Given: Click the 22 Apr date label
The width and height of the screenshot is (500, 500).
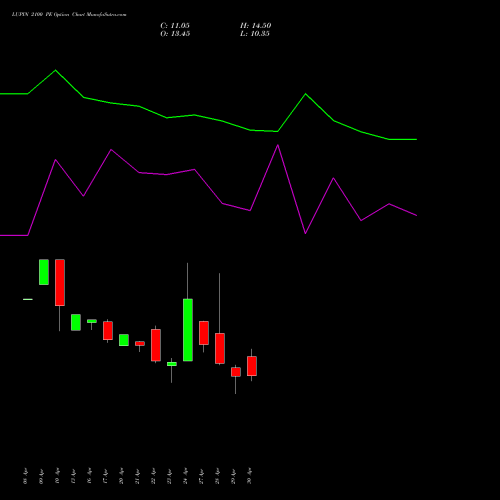Looking at the screenshot, I should coord(154,476).
